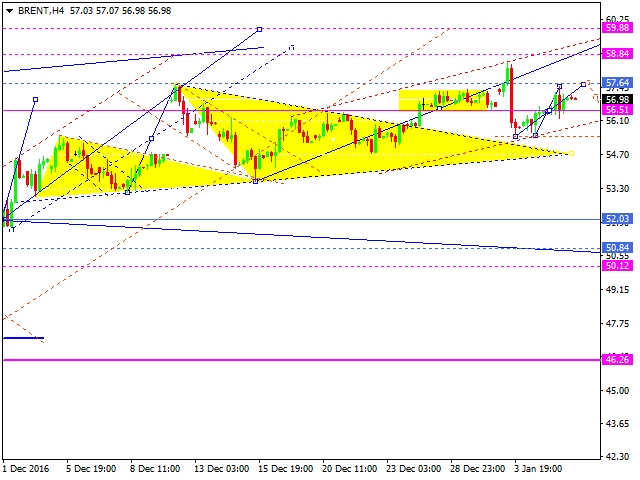
Task: Select the 58.84 magenta price level label
Action: [x=618, y=54]
